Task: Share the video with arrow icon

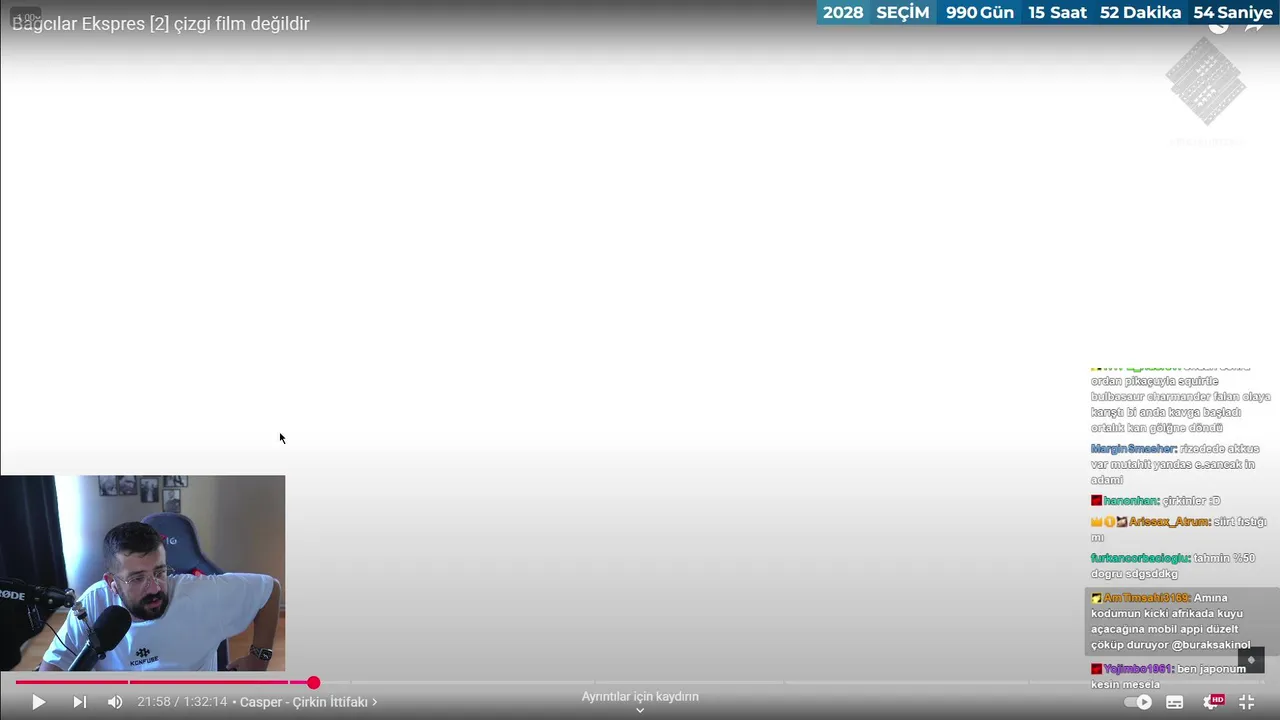Action: point(1253,25)
